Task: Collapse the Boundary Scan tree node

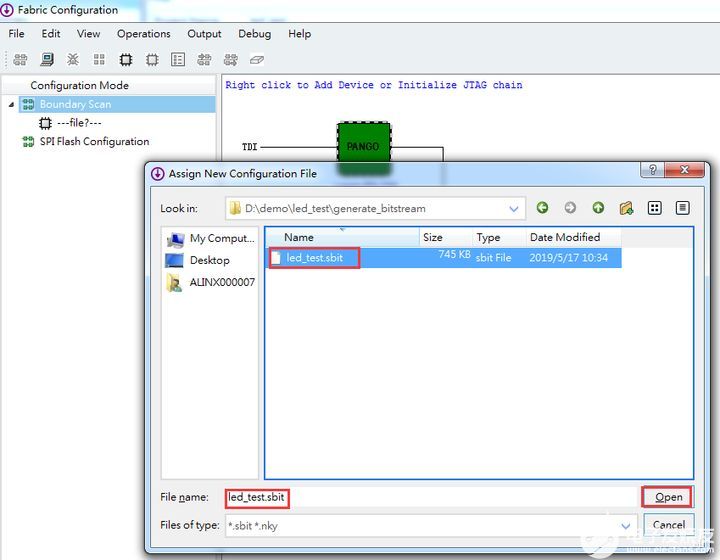Action: tap(11, 105)
